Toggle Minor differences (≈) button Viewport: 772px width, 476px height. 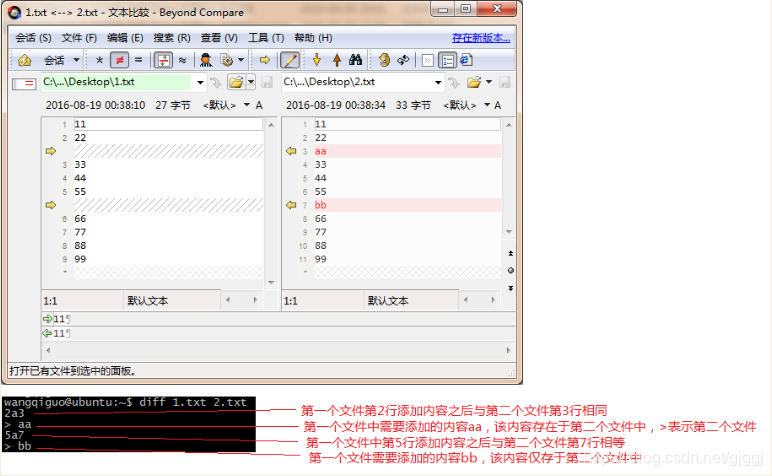(182, 60)
